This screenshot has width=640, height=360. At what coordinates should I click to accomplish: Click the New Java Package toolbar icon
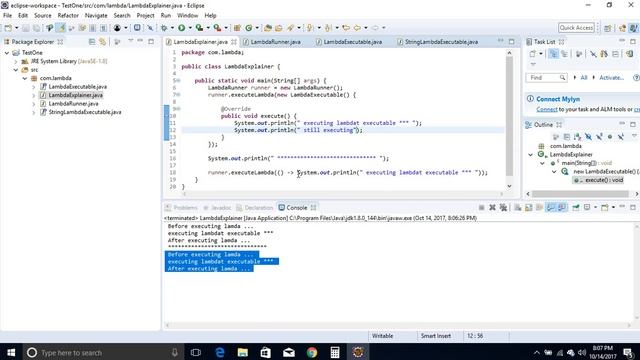(x=237, y=28)
